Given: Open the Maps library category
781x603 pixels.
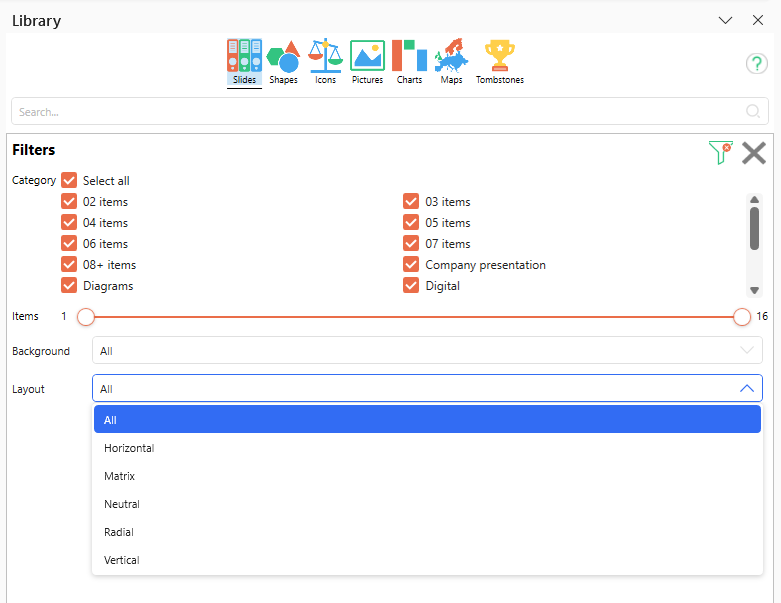Looking at the screenshot, I should pyautogui.click(x=451, y=62).
